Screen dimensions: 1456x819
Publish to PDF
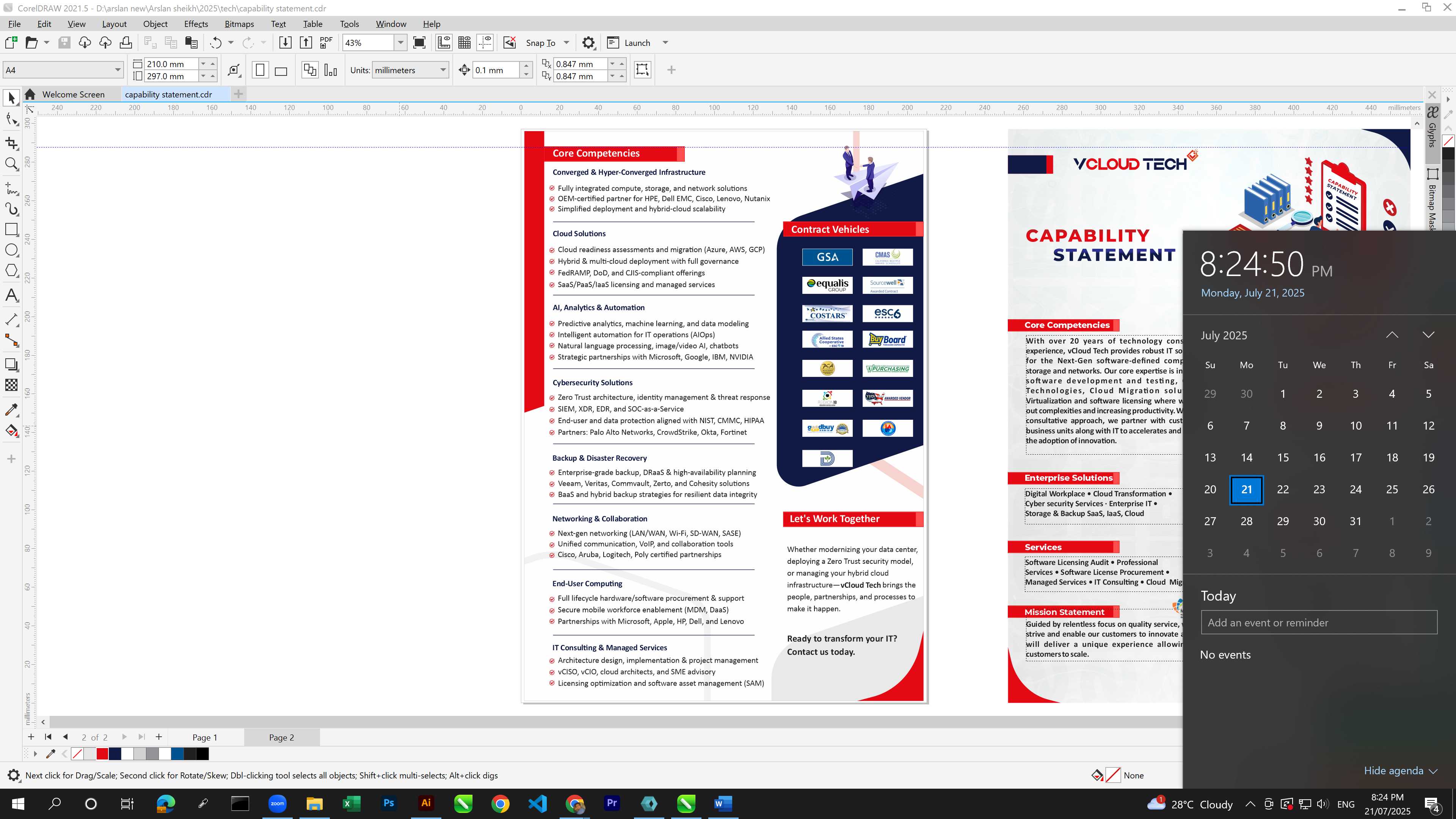click(326, 42)
